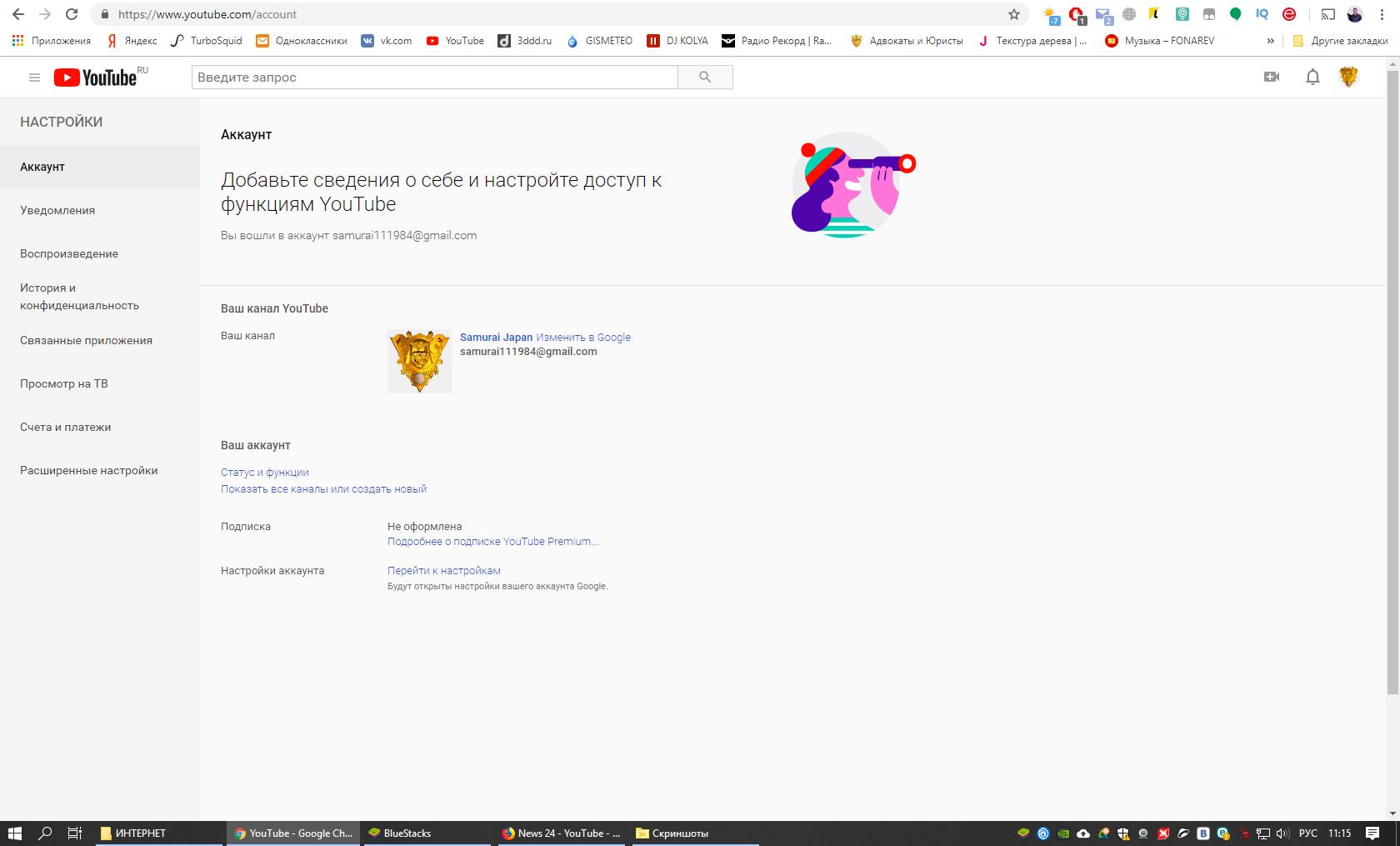
Task: Open the notifications bell
Action: [x=1312, y=78]
